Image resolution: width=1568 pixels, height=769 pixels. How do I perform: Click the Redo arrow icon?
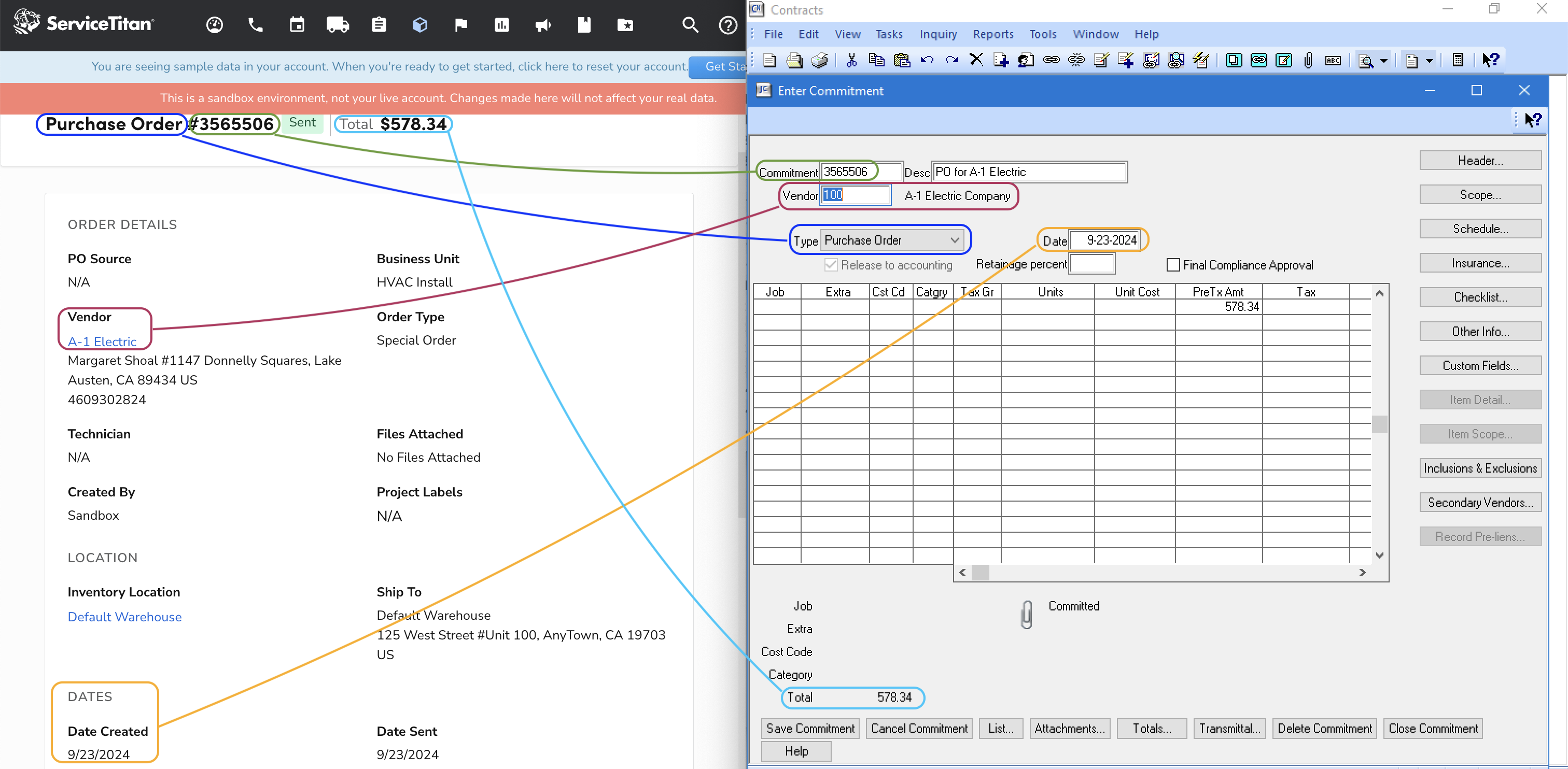point(952,60)
